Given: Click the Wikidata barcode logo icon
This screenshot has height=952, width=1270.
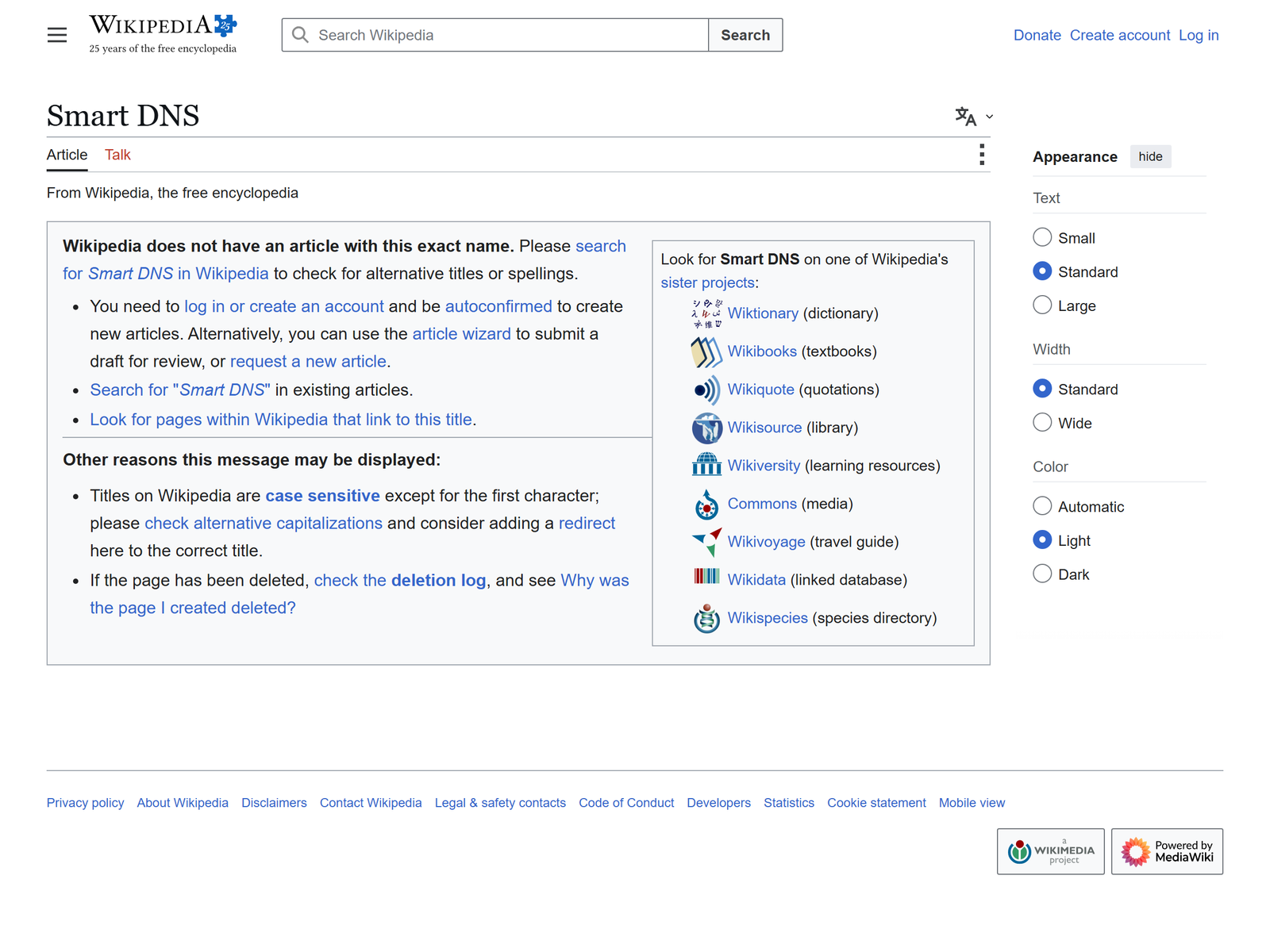Looking at the screenshot, I should coord(706,576).
